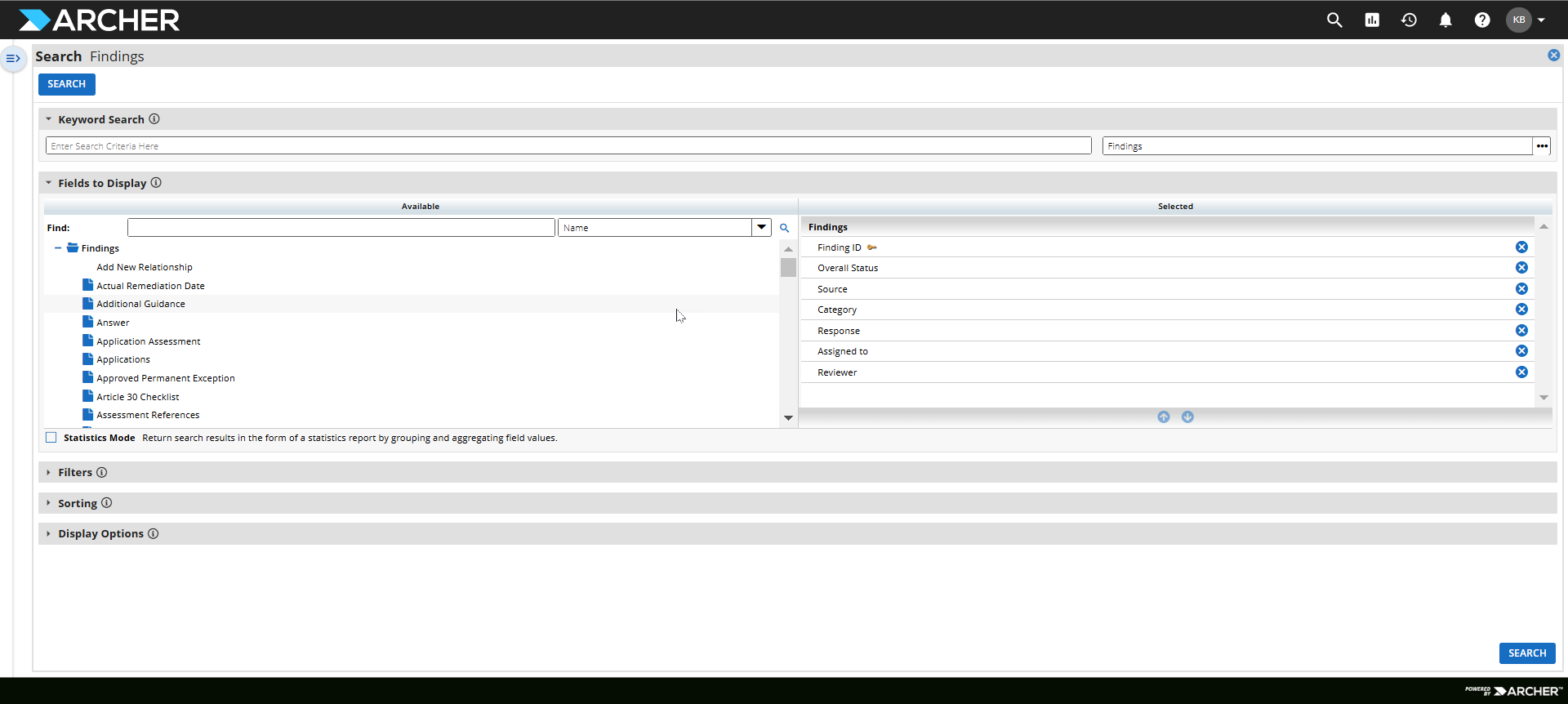Click the top-left SEARCH button
Screen dimensions: 1568x704
click(66, 84)
